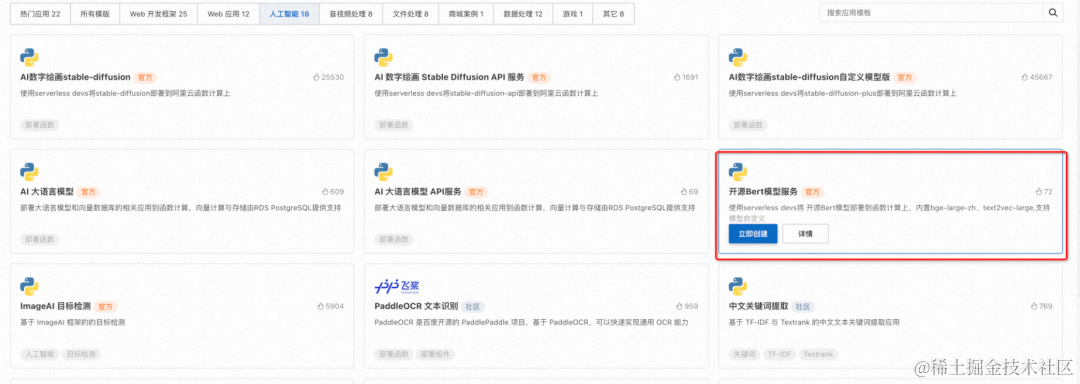Screen dimensions: 1080x384
Task: Open the Web 开发框架 25 tab
Action: click(158, 14)
